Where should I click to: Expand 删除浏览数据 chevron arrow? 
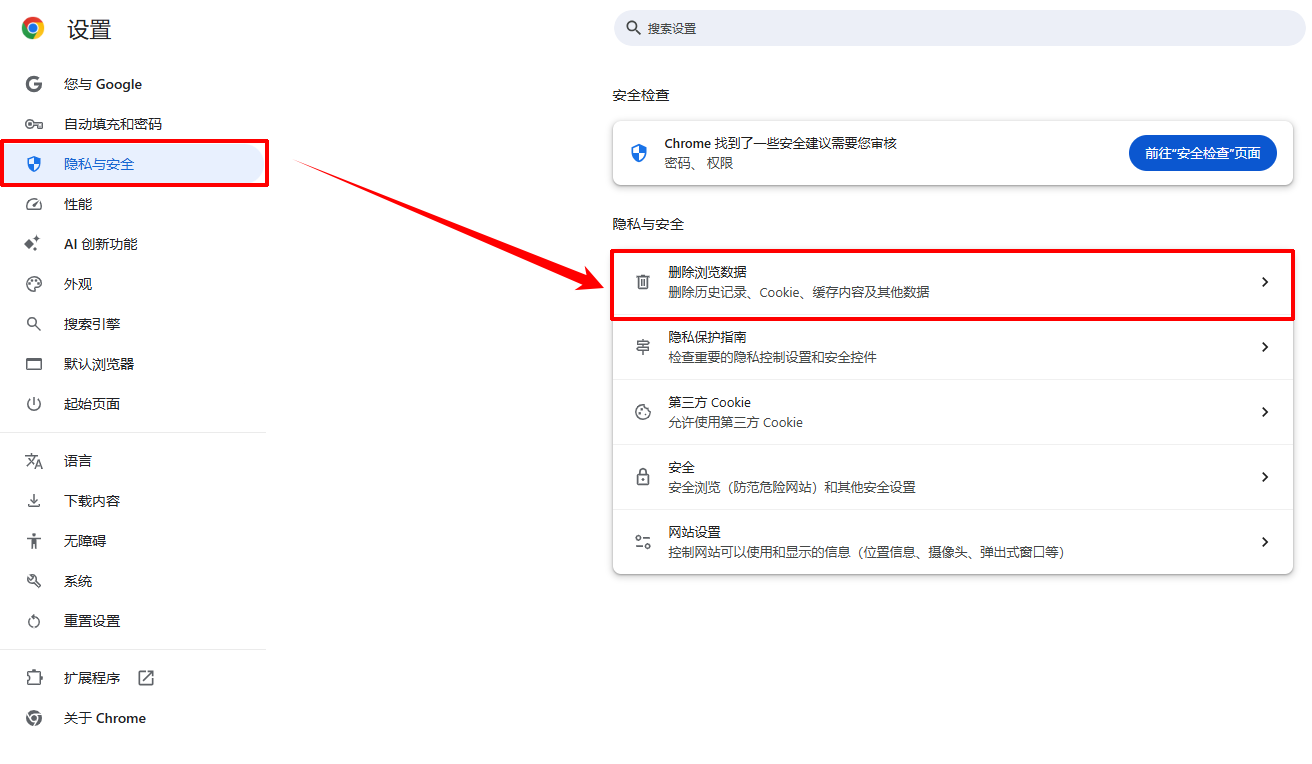(1265, 282)
